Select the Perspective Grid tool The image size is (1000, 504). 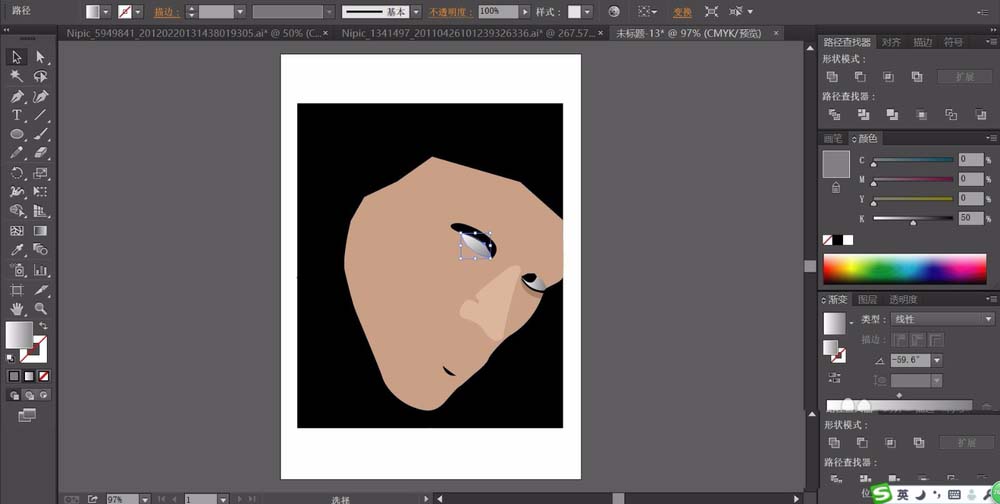pos(41,211)
